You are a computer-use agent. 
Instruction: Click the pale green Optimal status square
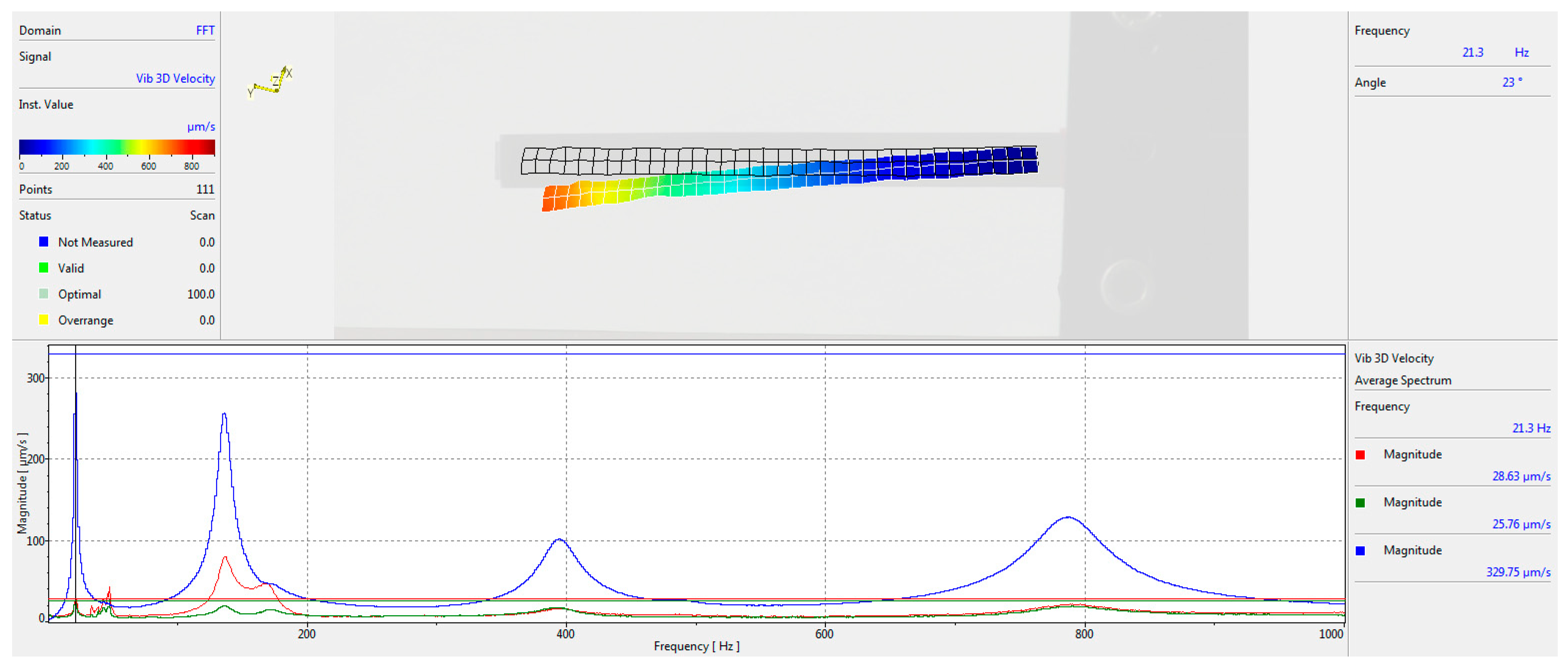click(x=43, y=294)
